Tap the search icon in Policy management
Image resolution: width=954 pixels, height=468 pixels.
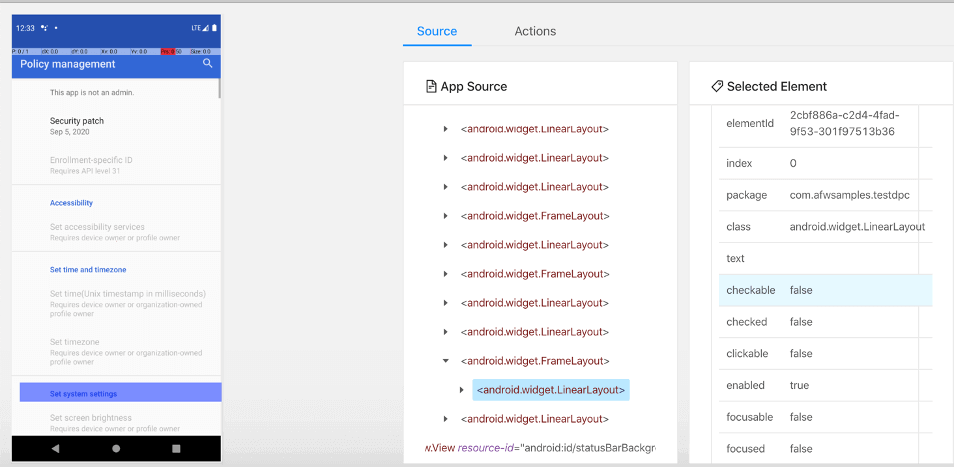pyautogui.click(x=208, y=64)
